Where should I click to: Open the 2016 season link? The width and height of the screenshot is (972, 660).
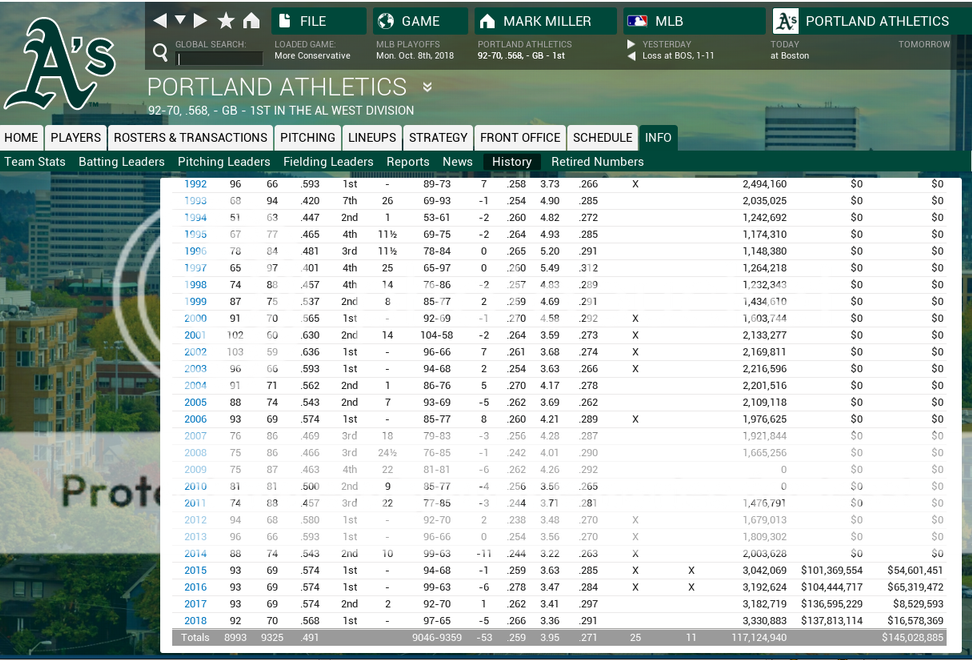click(x=195, y=587)
